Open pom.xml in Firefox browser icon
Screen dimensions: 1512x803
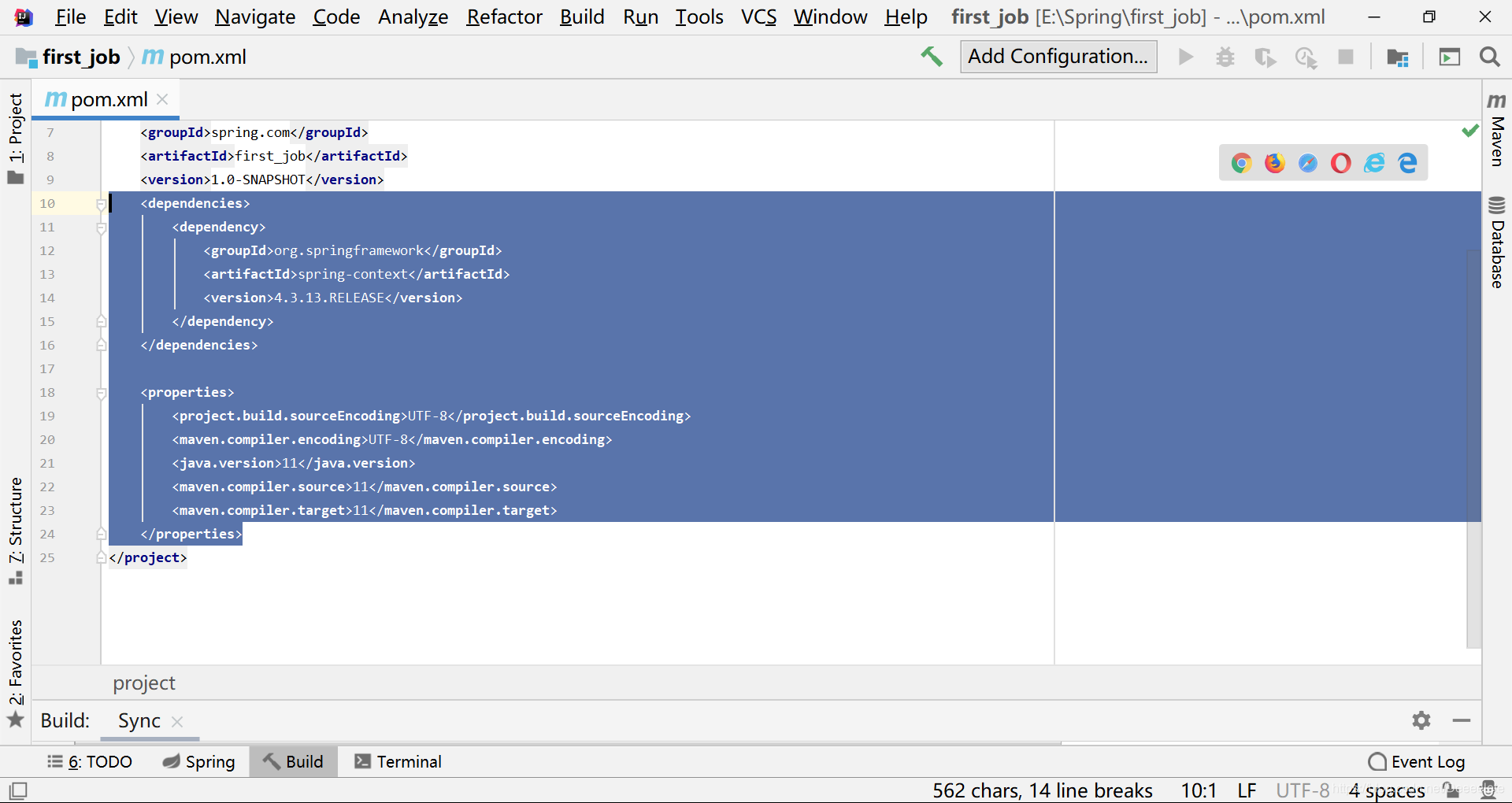[1275, 163]
